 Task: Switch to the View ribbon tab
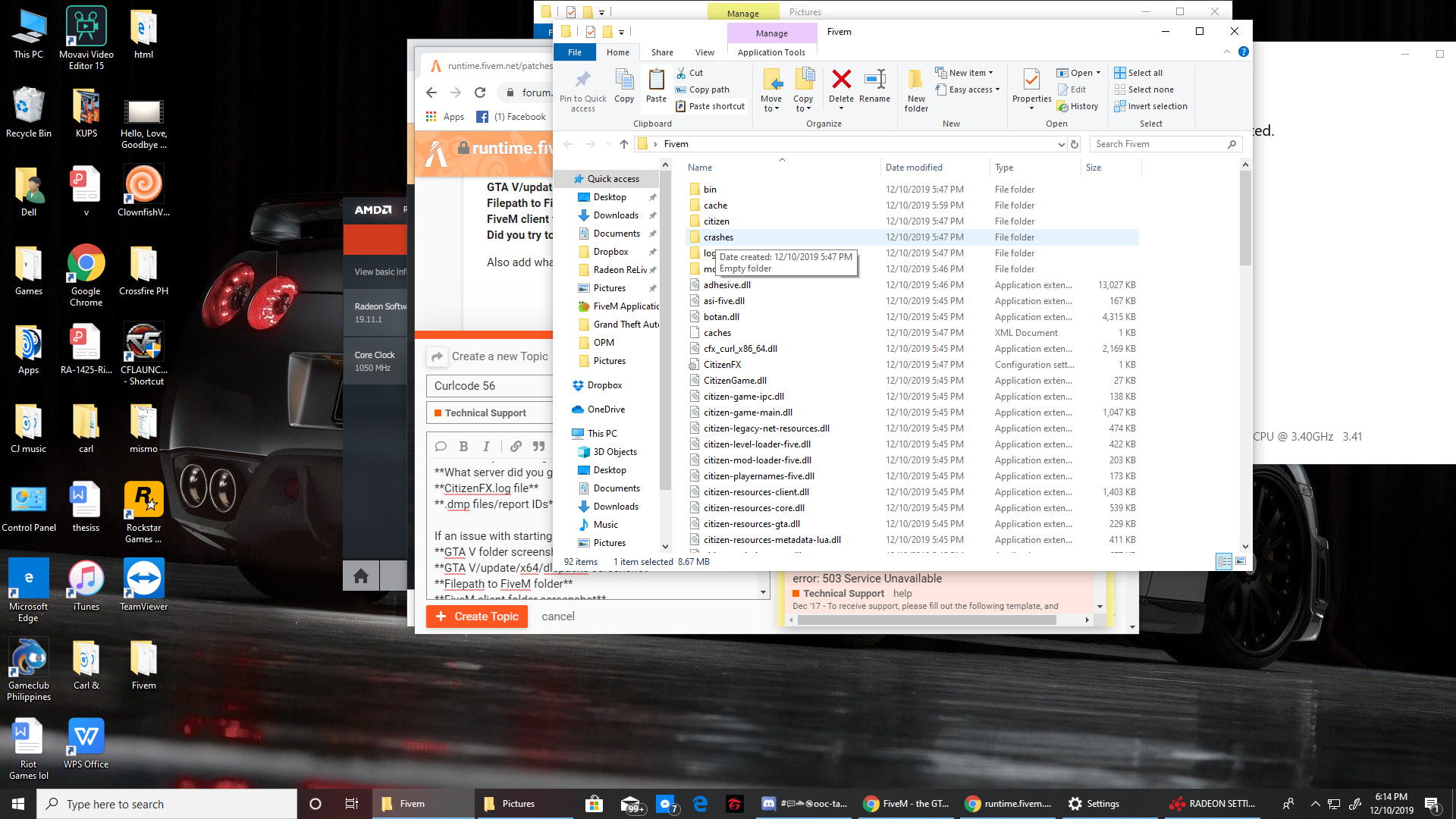tap(704, 52)
